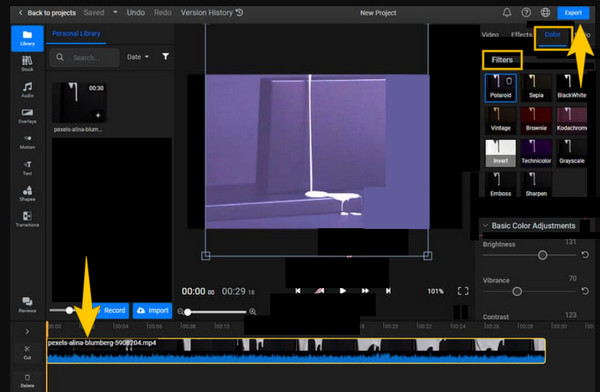The image size is (600, 392).
Task: Apply the Technicolor filter
Action: point(536,153)
